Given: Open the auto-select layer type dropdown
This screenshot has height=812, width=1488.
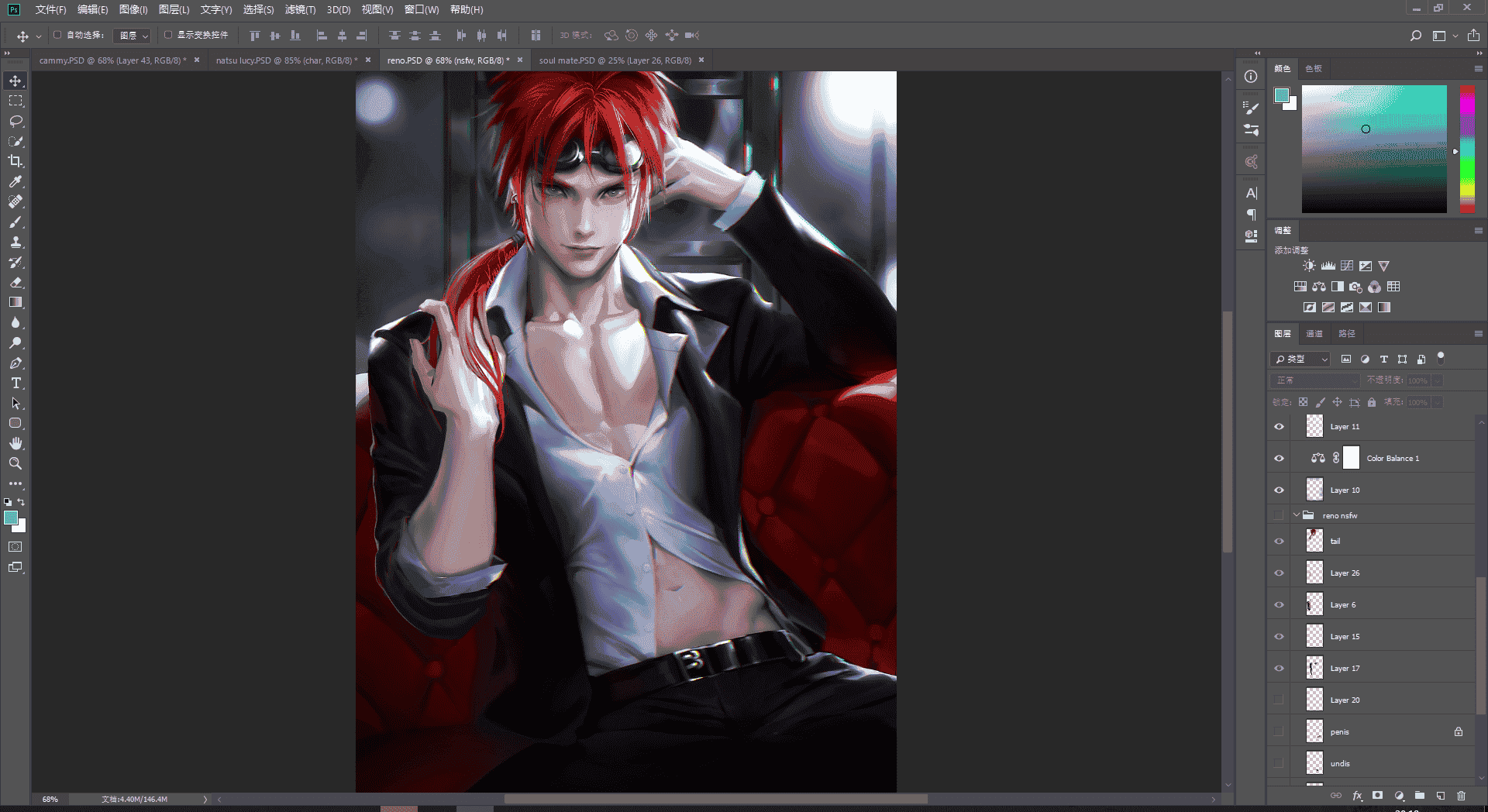Looking at the screenshot, I should coord(131,36).
